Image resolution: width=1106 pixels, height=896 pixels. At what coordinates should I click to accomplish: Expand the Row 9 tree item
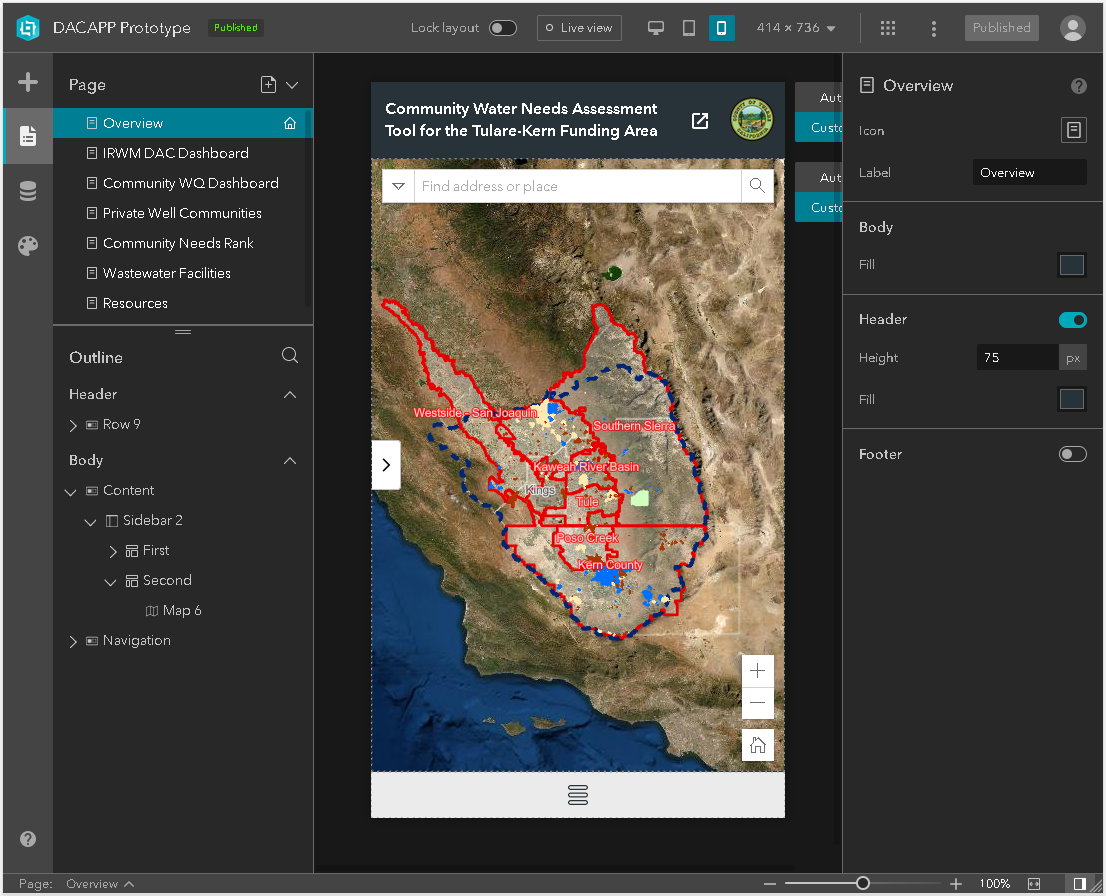[x=73, y=425]
